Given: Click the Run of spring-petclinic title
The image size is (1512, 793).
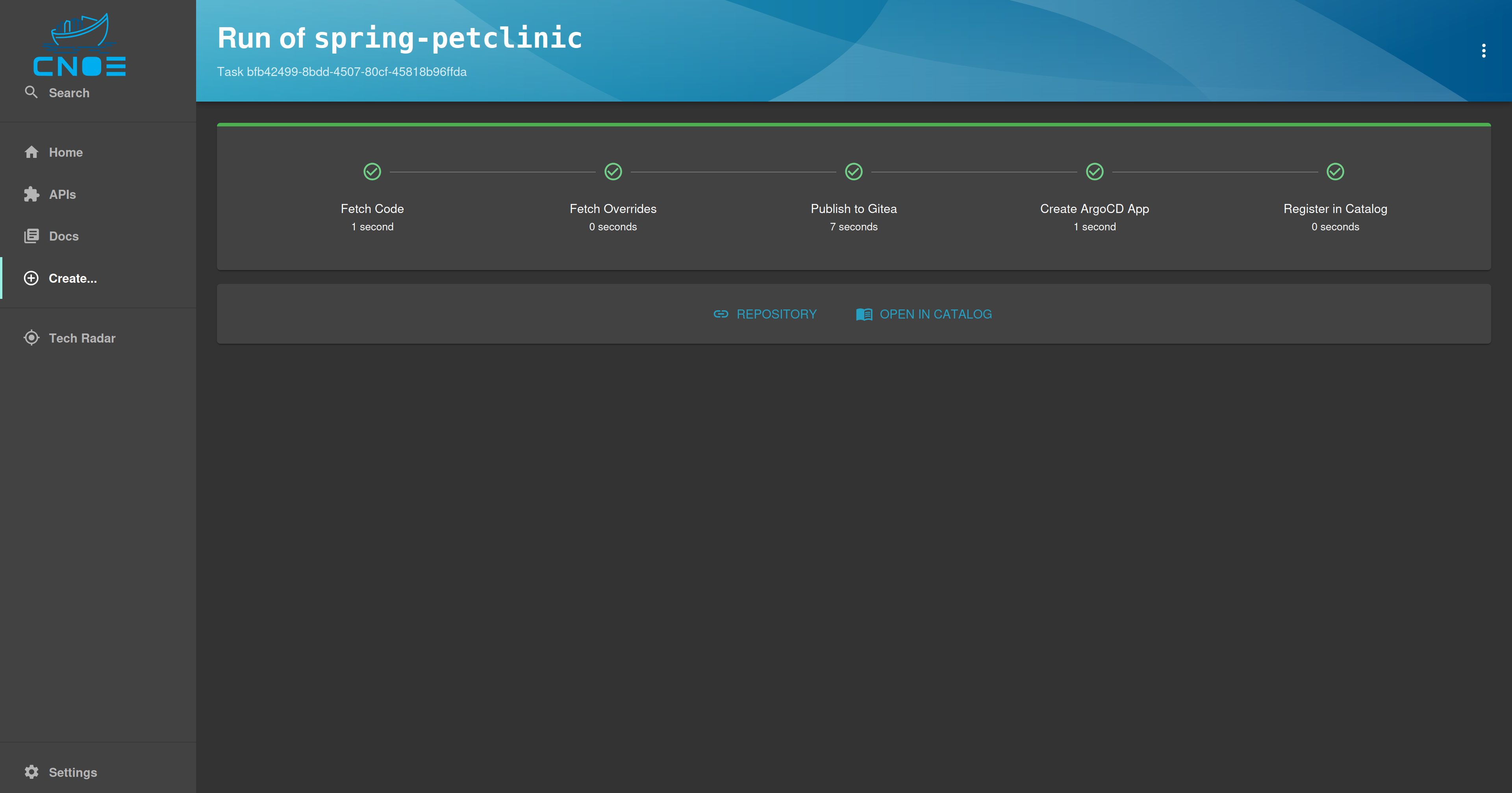Looking at the screenshot, I should 400,38.
